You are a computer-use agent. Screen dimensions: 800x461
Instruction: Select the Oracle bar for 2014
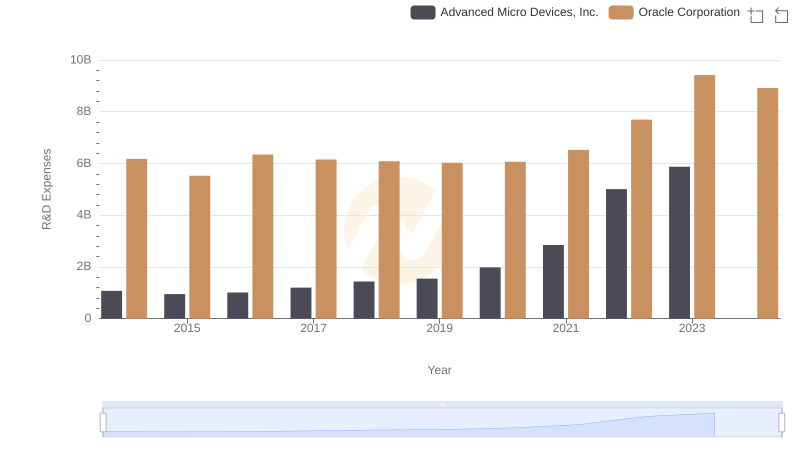(137, 239)
